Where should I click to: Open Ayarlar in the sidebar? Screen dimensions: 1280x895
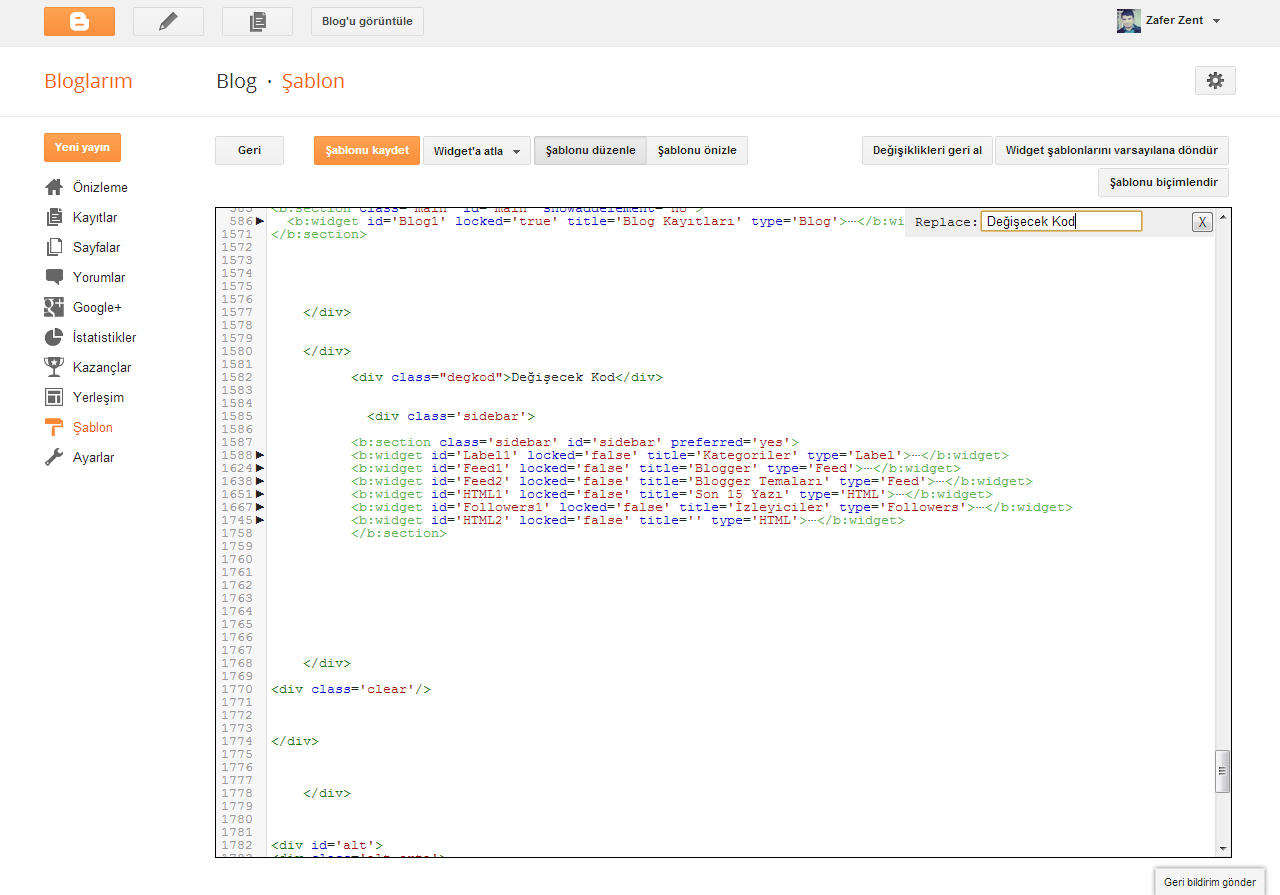(94, 457)
